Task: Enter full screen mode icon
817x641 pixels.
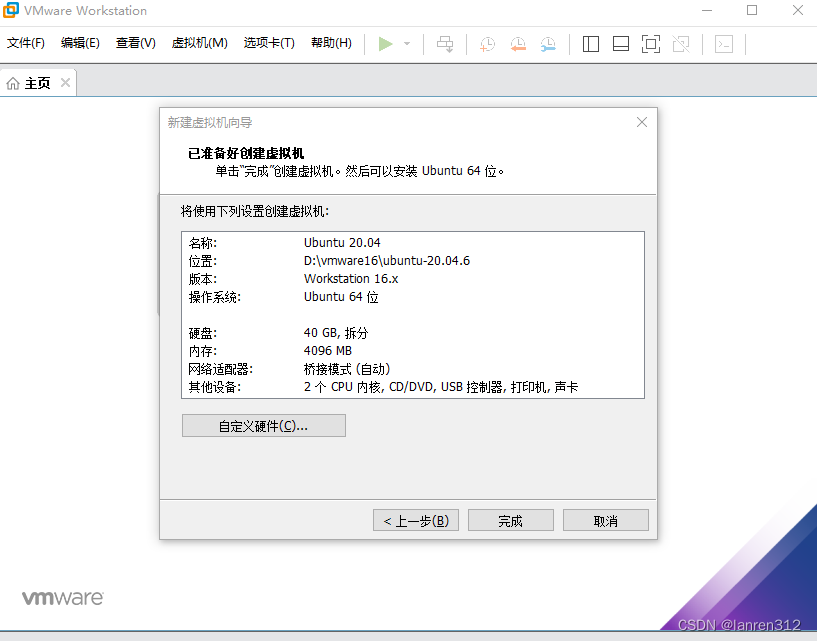Action: (651, 44)
